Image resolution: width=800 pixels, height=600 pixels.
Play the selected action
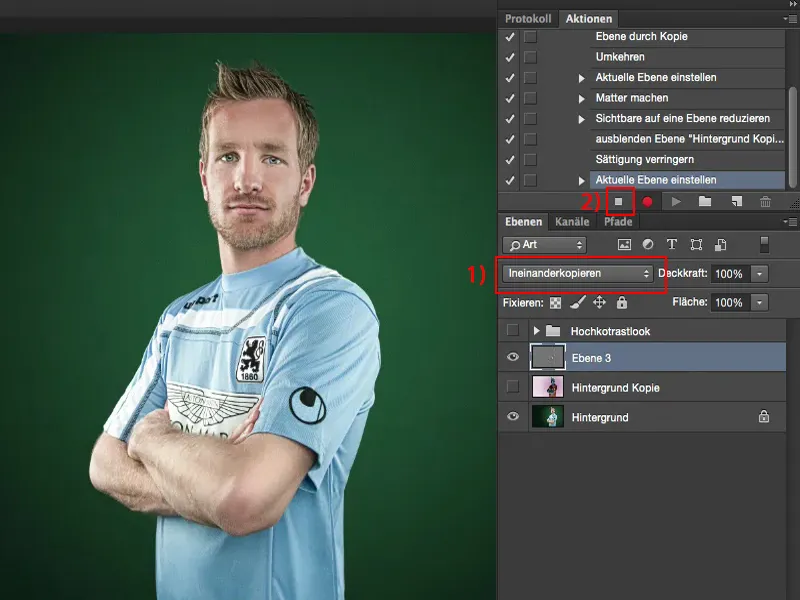point(676,202)
